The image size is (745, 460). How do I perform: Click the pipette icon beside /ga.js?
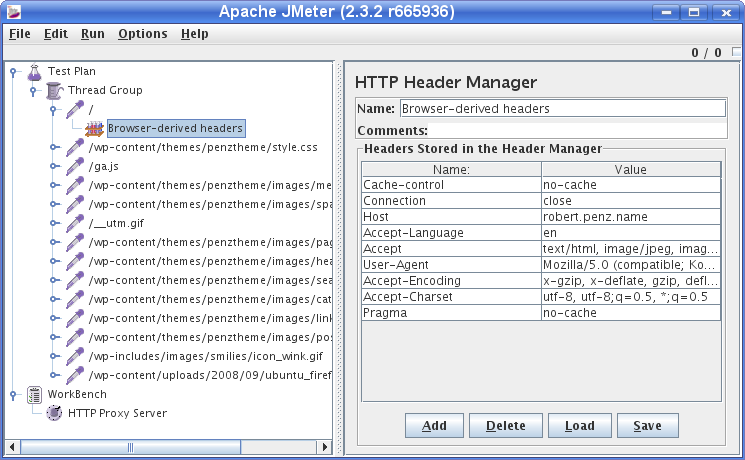coord(75,167)
